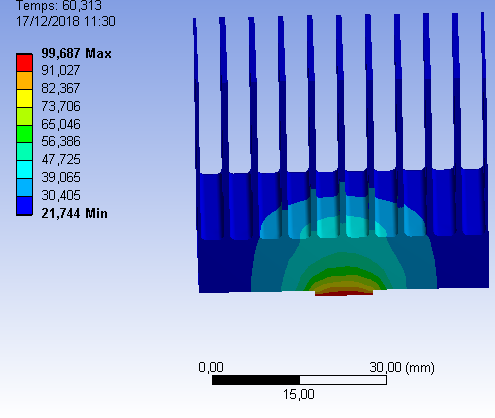
Task: Select the '39,065' legend value
Action: pos(61,177)
